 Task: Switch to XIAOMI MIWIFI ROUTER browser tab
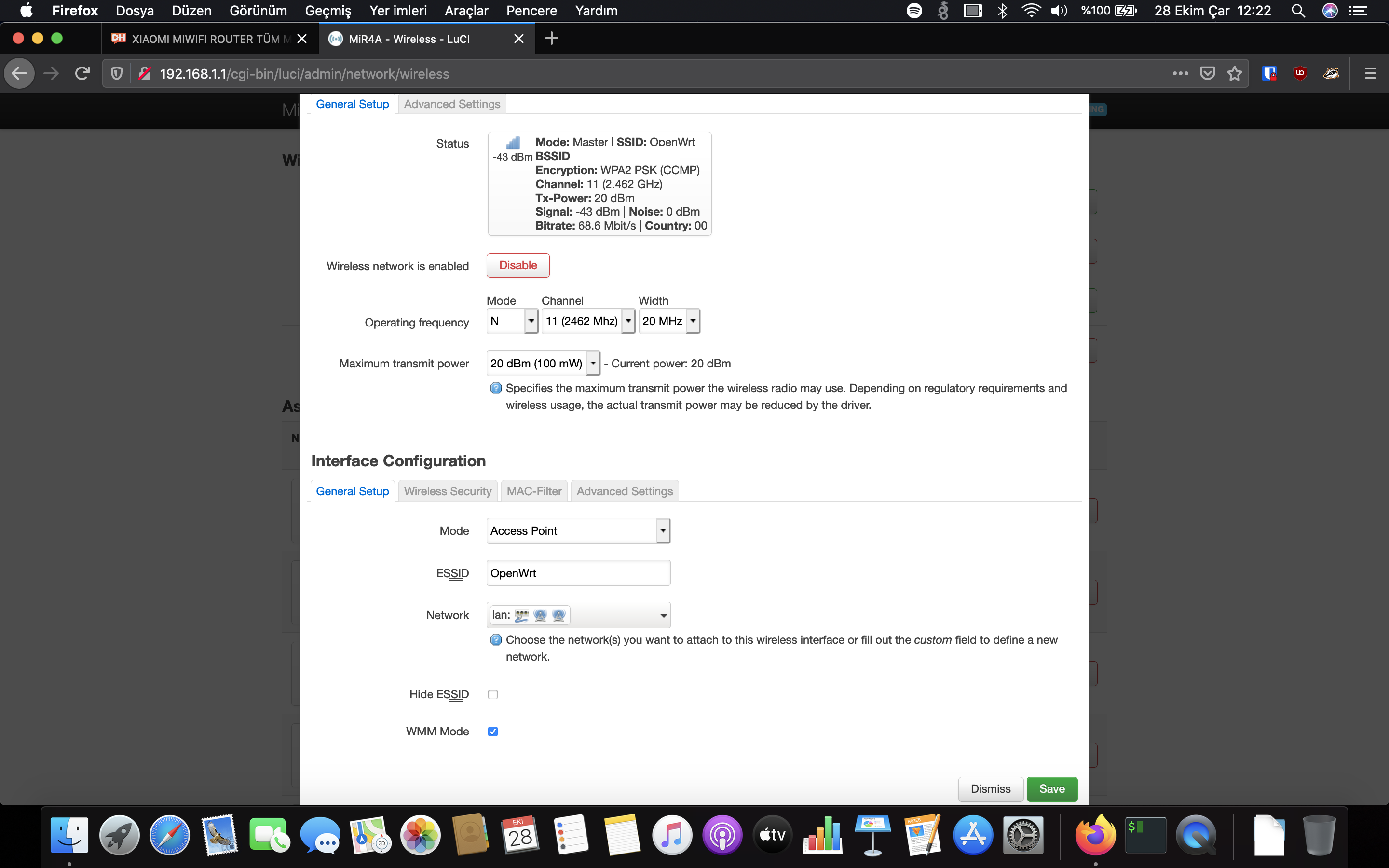[210, 39]
